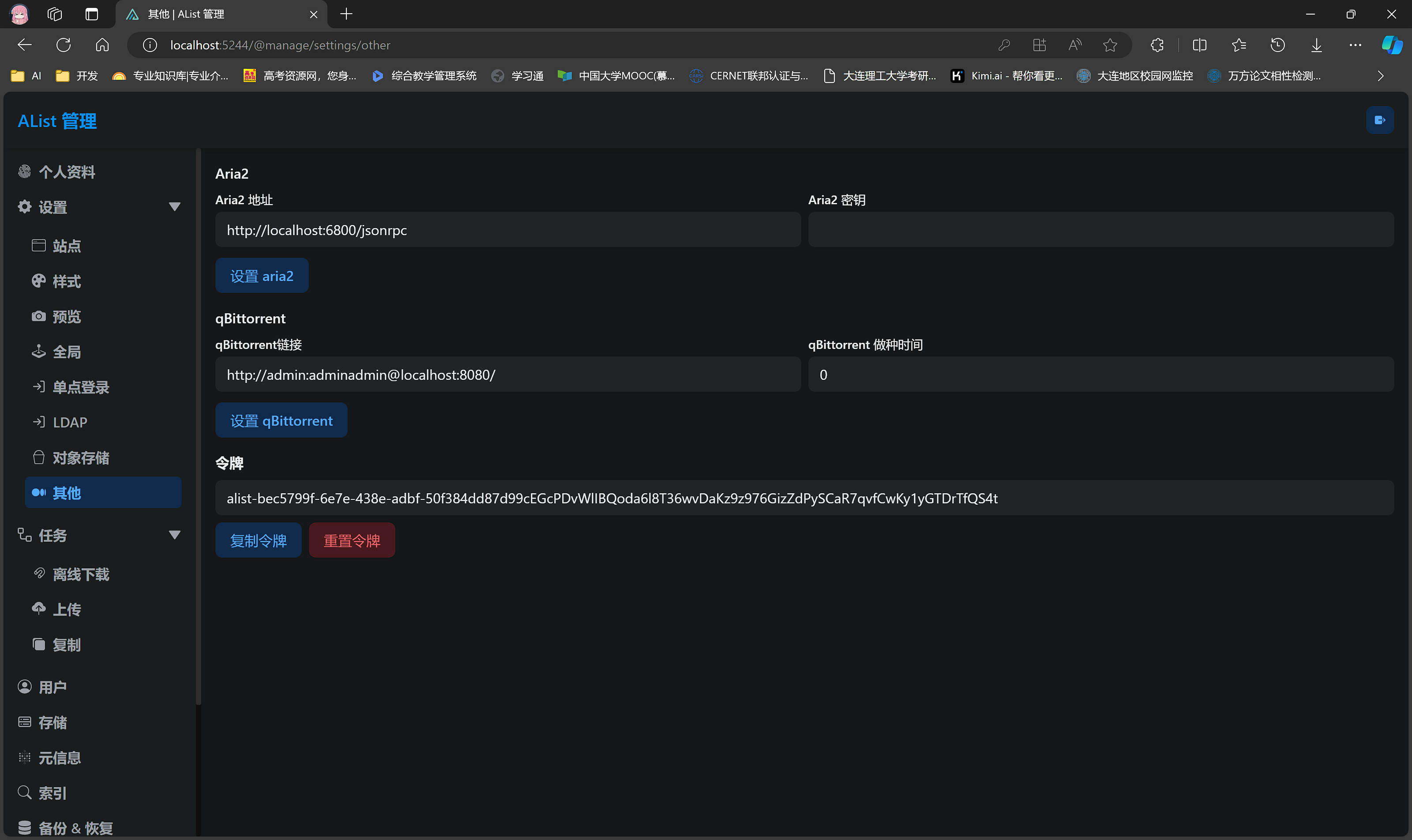Screen dimensions: 1412x840
Task: Click the 复制令牌 button
Action: (x=258, y=540)
